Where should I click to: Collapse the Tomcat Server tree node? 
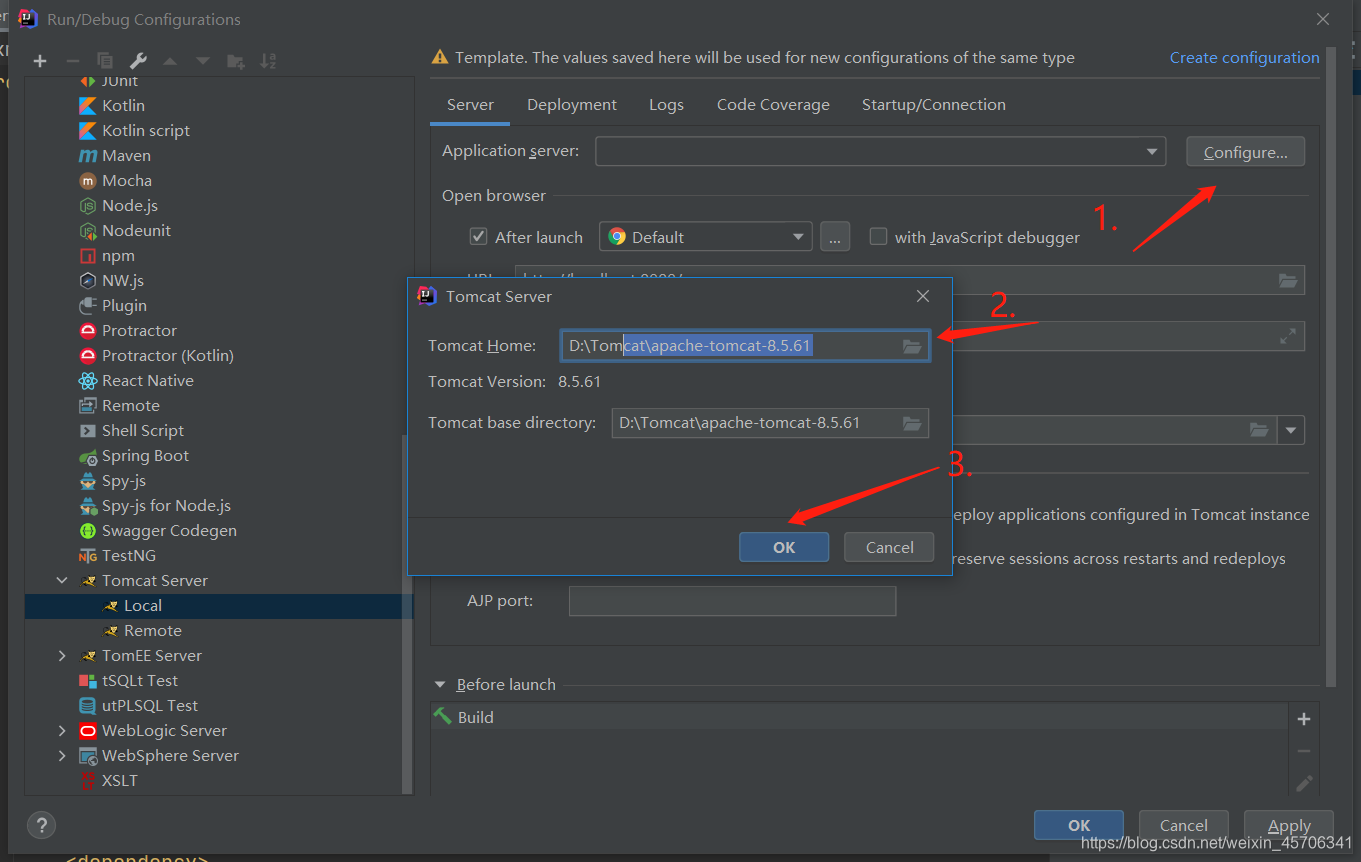tap(62, 580)
